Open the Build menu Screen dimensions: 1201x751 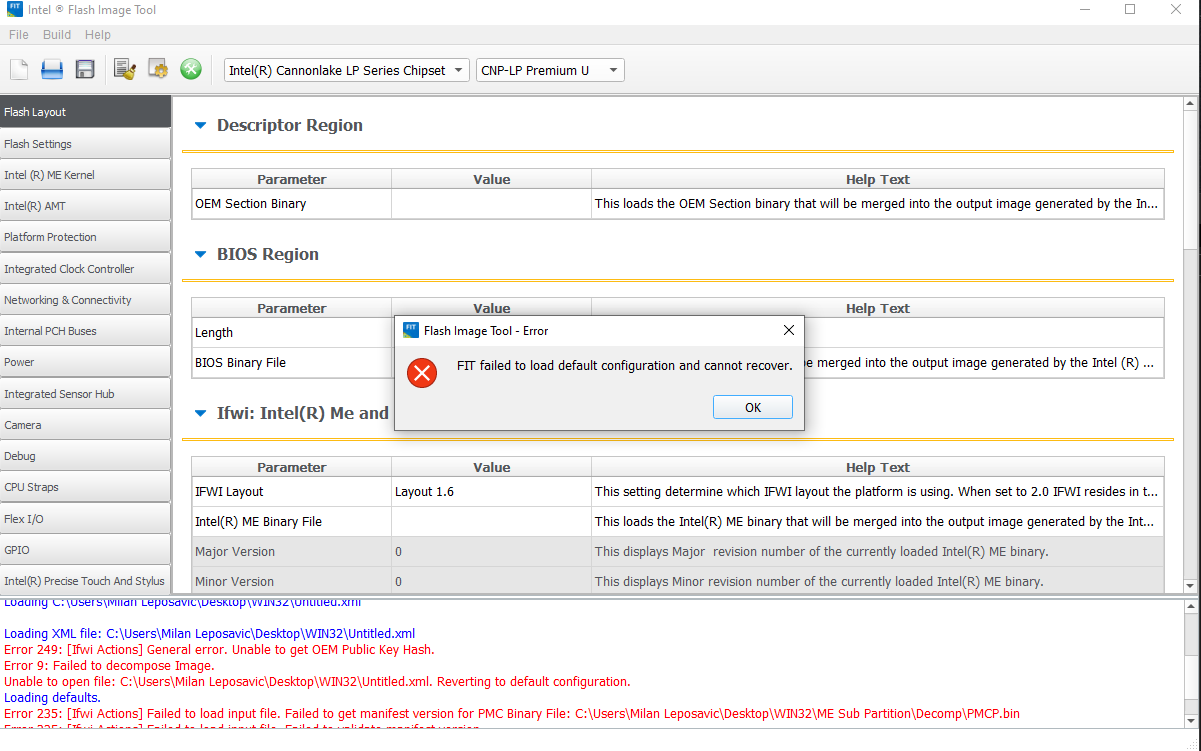(x=57, y=34)
